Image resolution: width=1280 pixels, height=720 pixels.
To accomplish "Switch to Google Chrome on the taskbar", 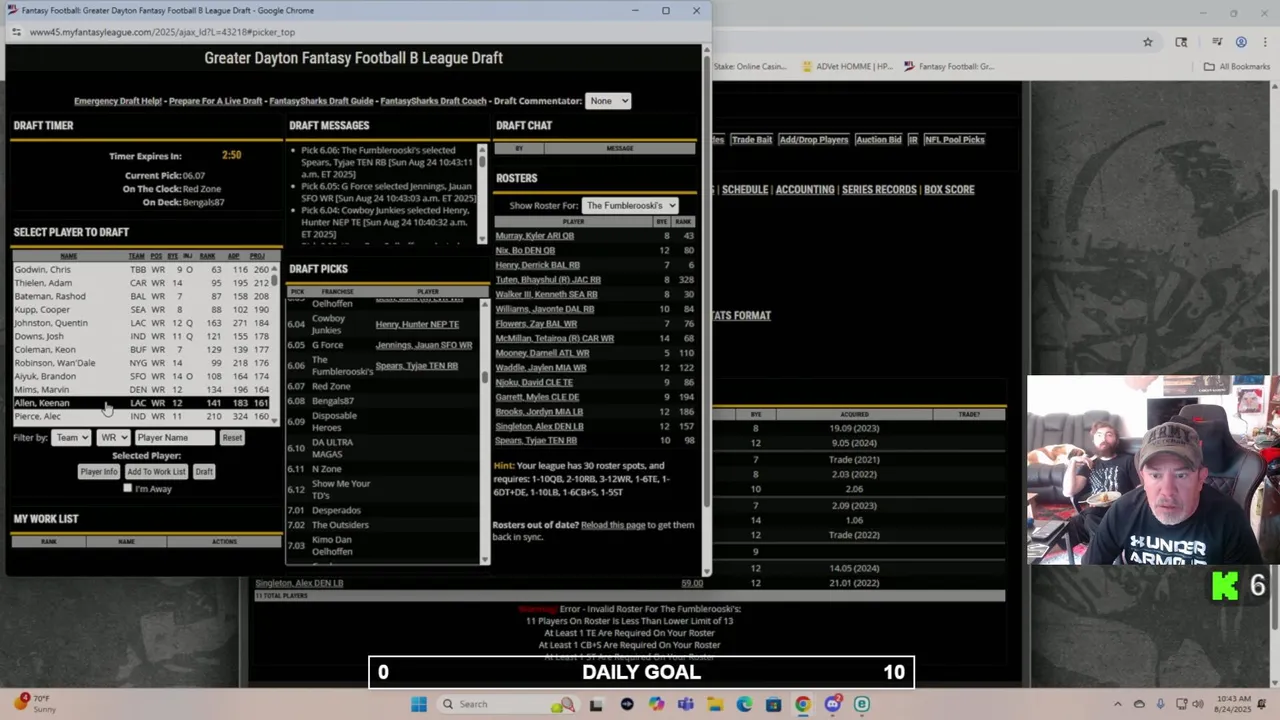I will point(803,704).
